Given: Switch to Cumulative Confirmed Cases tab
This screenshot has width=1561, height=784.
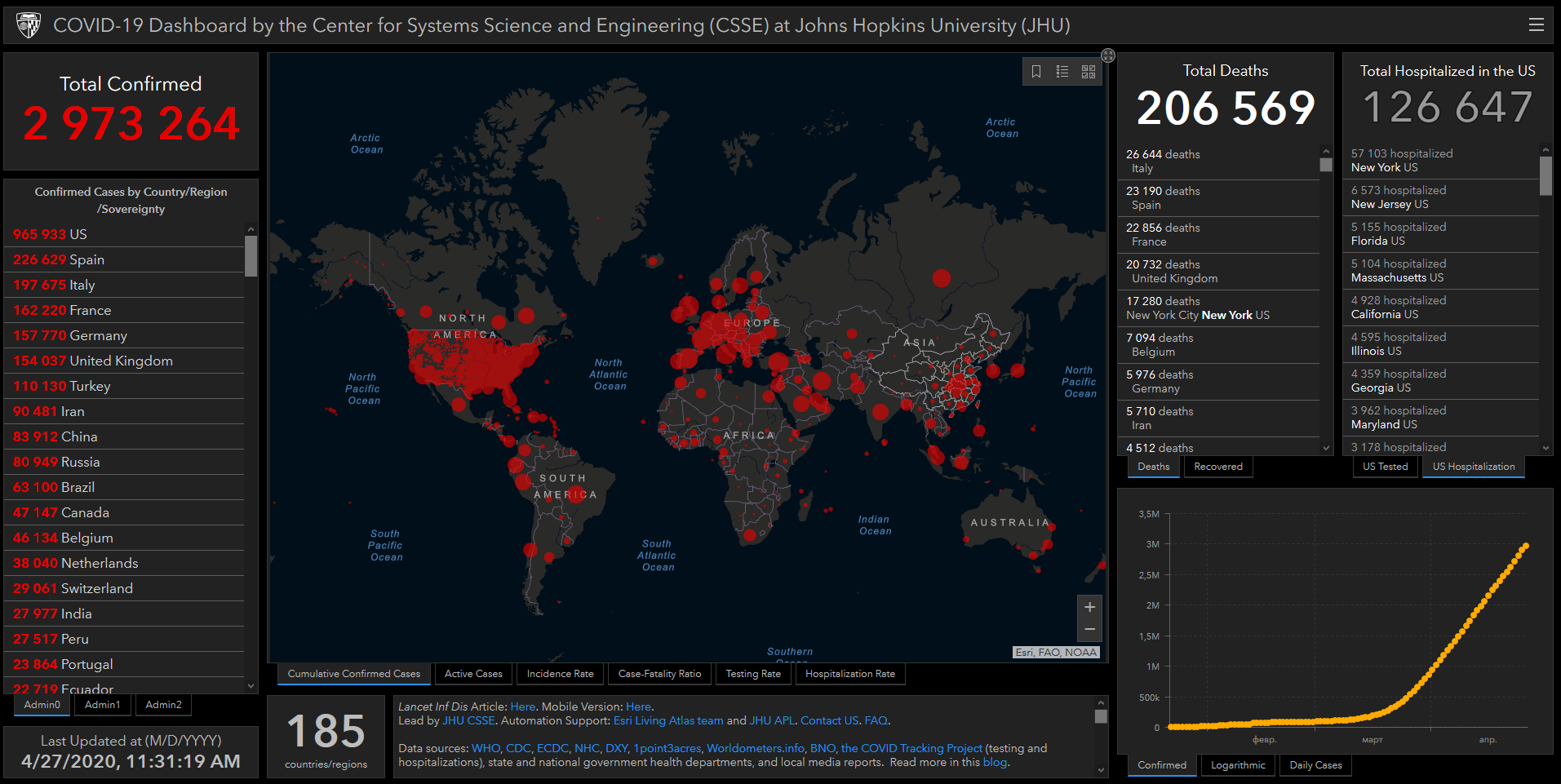Looking at the screenshot, I should tap(354, 674).
